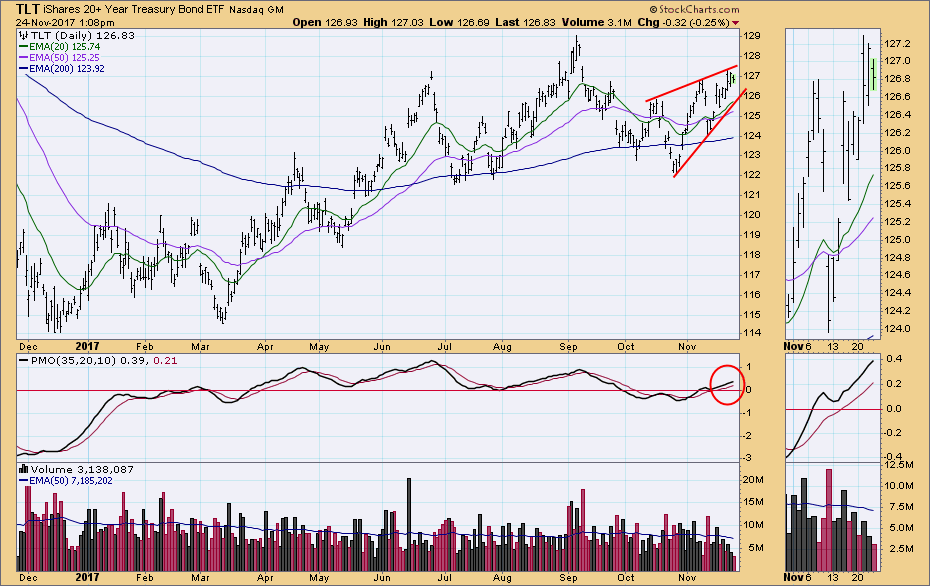Click the 'TLT (Daily) 126.83' legend label
This screenshot has height=586, width=930.
[83, 36]
